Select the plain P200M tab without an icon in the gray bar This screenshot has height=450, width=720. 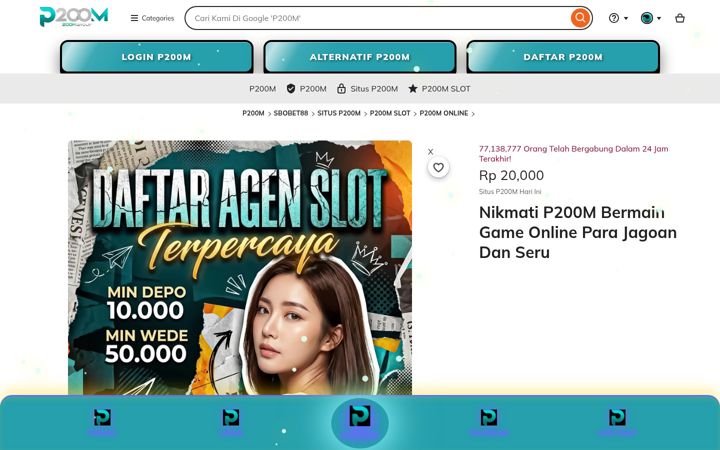(263, 89)
